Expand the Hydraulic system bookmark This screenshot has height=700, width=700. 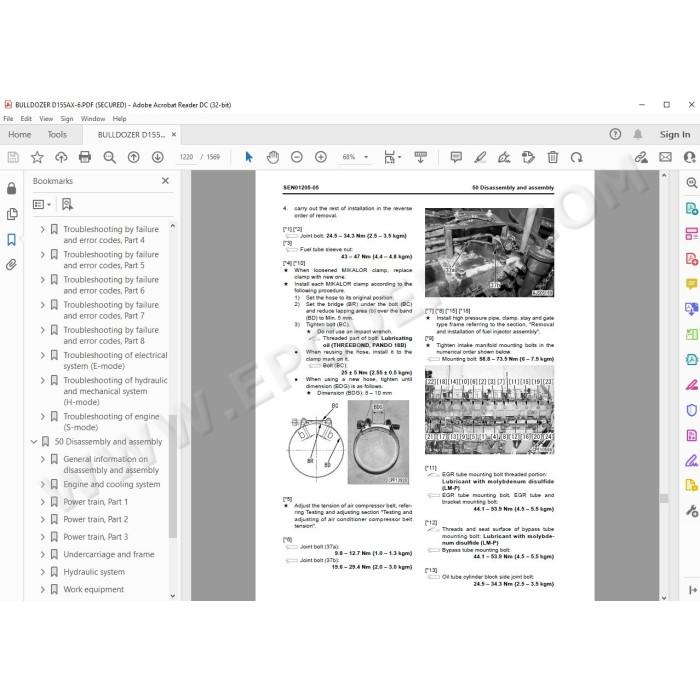point(42,572)
